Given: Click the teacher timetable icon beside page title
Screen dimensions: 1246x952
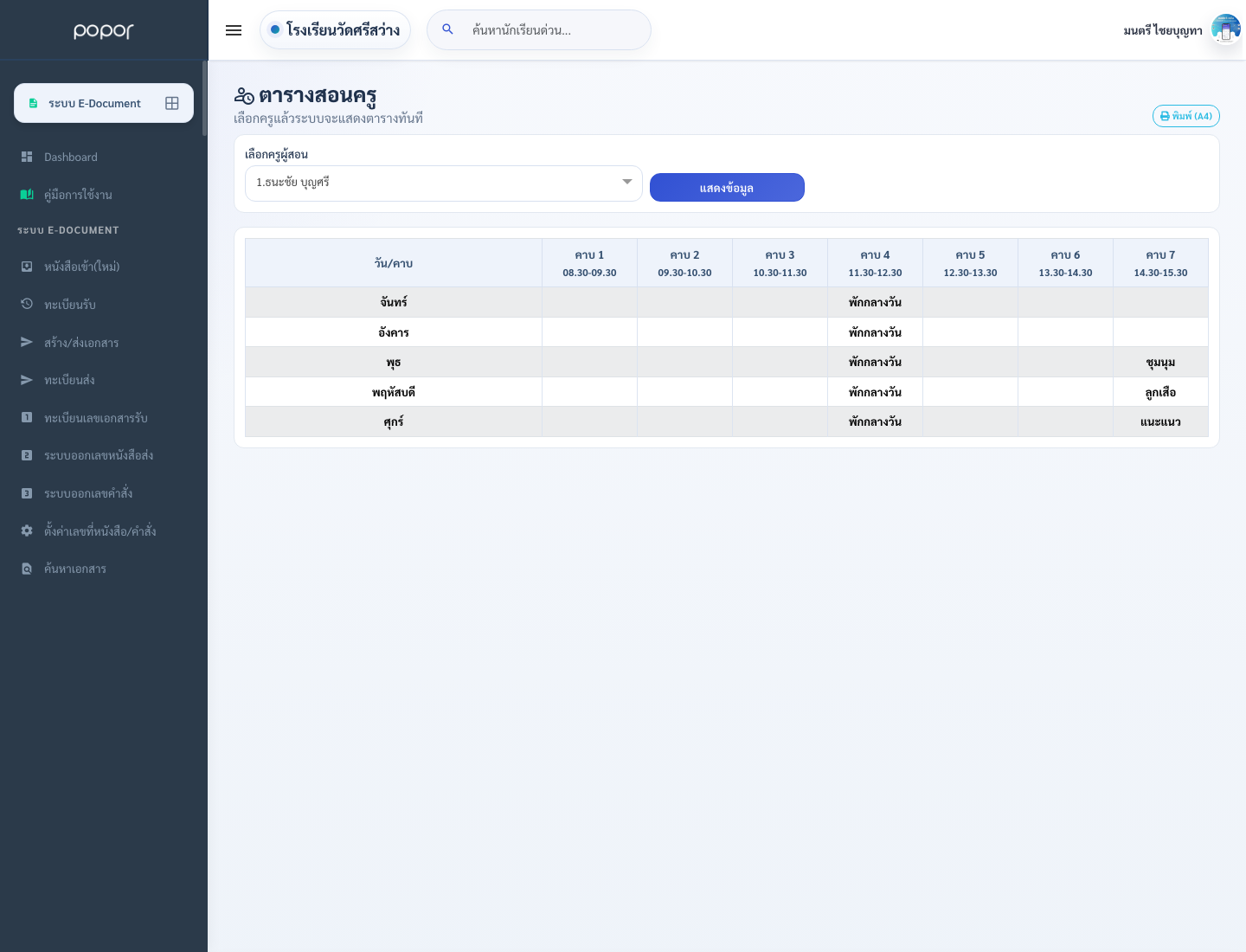Looking at the screenshot, I should (244, 96).
